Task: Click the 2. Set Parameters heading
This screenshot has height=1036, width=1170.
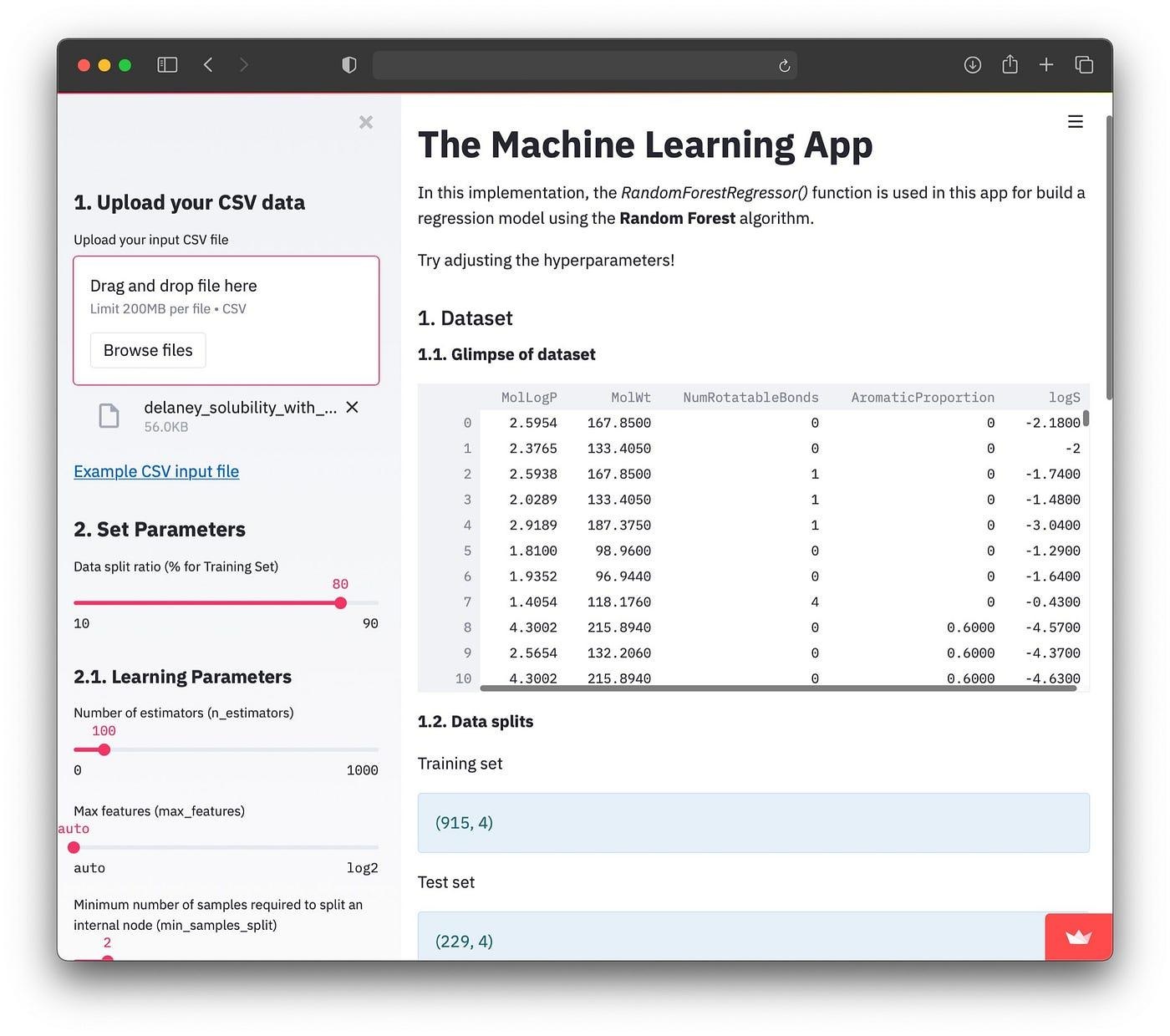Action: click(x=159, y=530)
